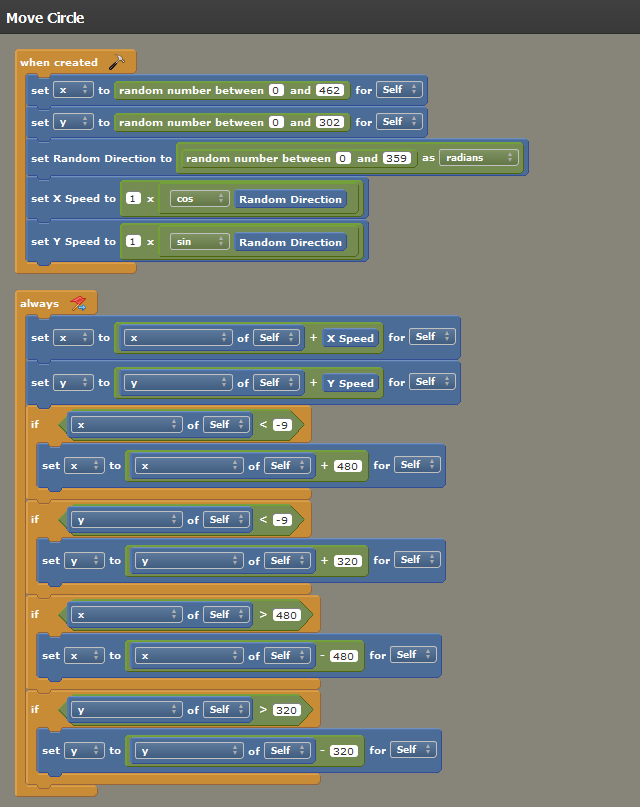Edit the - 320 subtraction value field
Viewport: 640px width, 807px height.
coord(344,751)
